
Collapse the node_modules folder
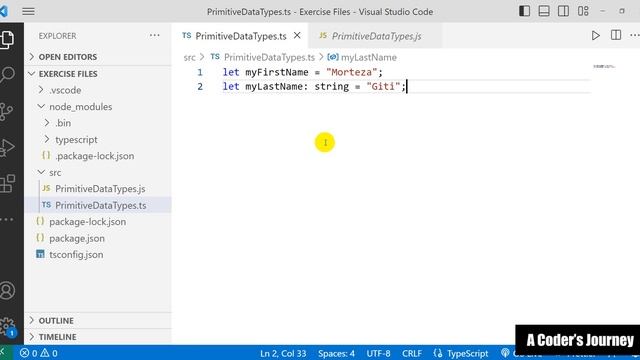[98, 107]
